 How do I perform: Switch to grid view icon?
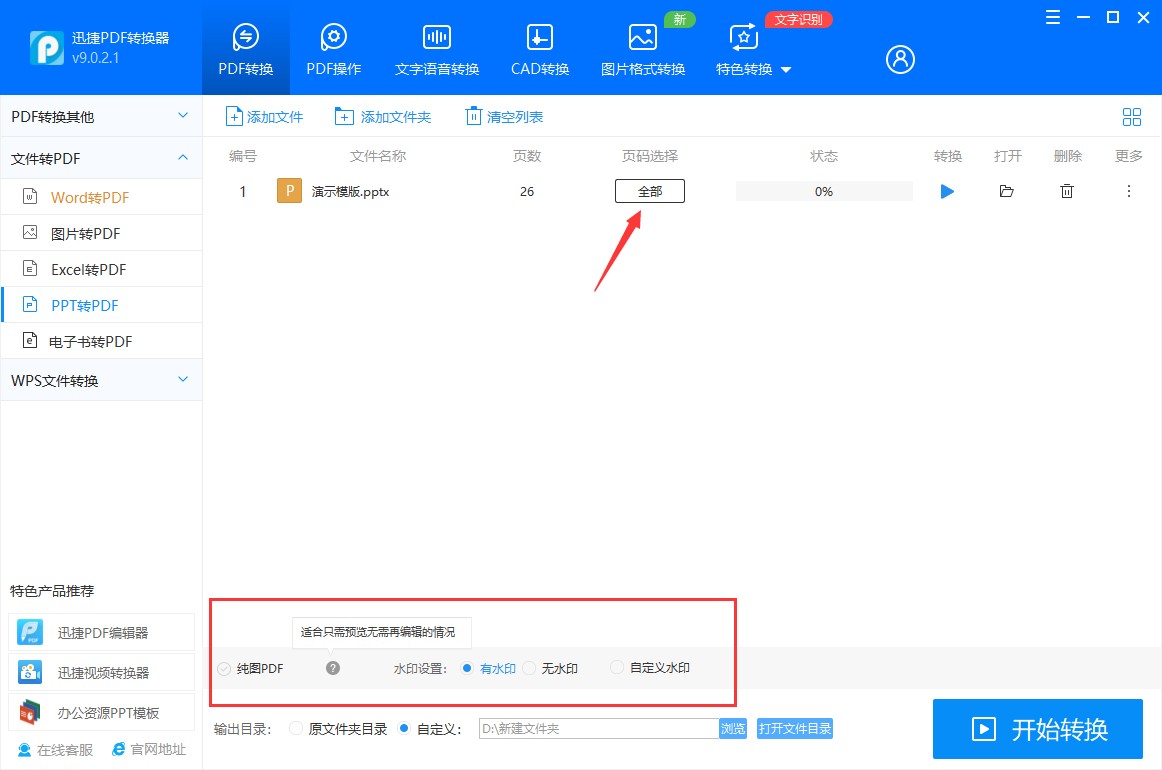point(1132,116)
